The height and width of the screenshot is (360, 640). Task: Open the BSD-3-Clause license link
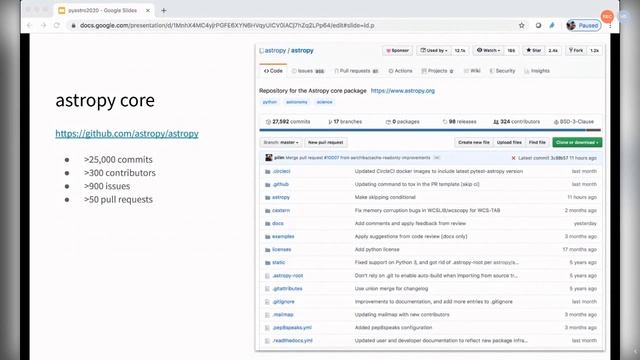point(573,122)
